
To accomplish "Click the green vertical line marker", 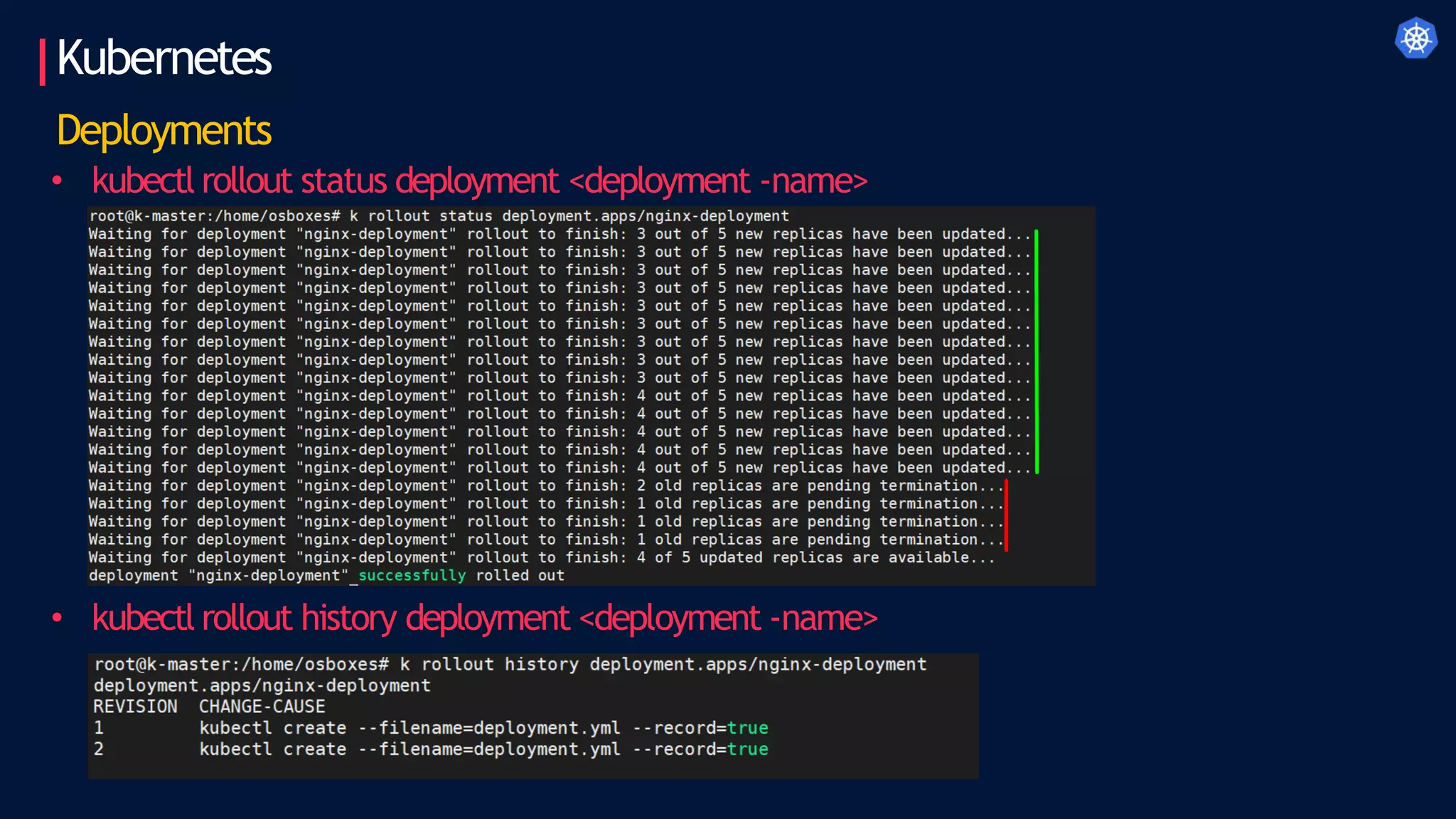I will (x=1037, y=351).
